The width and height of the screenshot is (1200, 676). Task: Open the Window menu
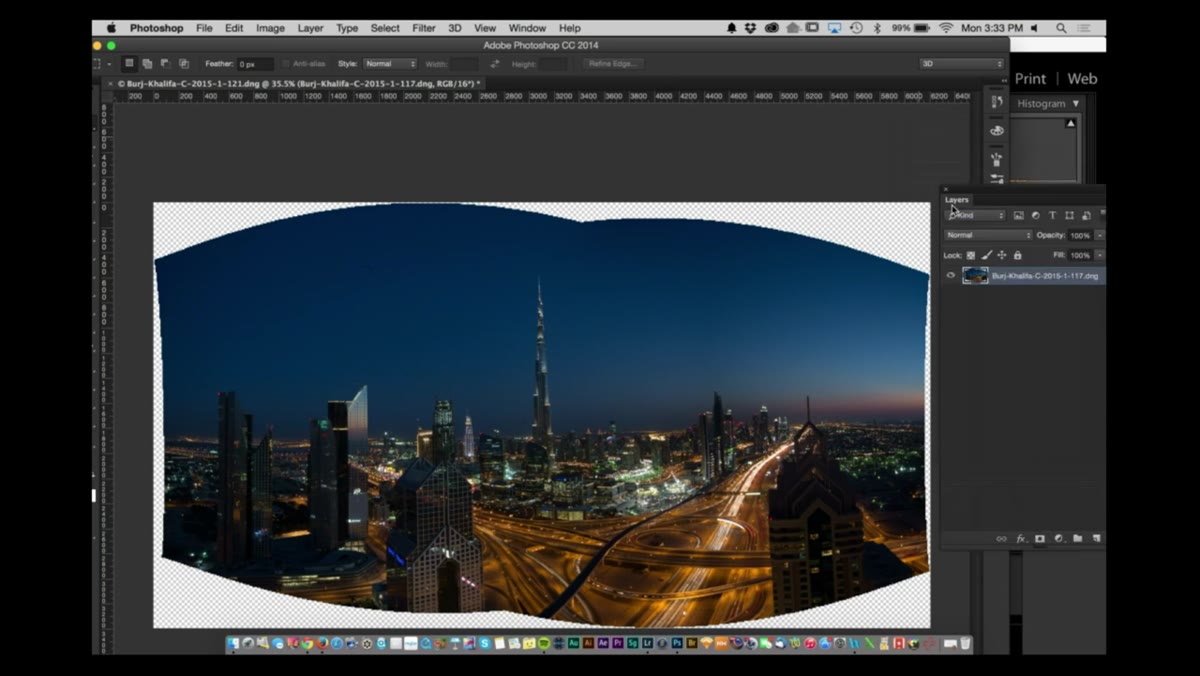pyautogui.click(x=527, y=28)
